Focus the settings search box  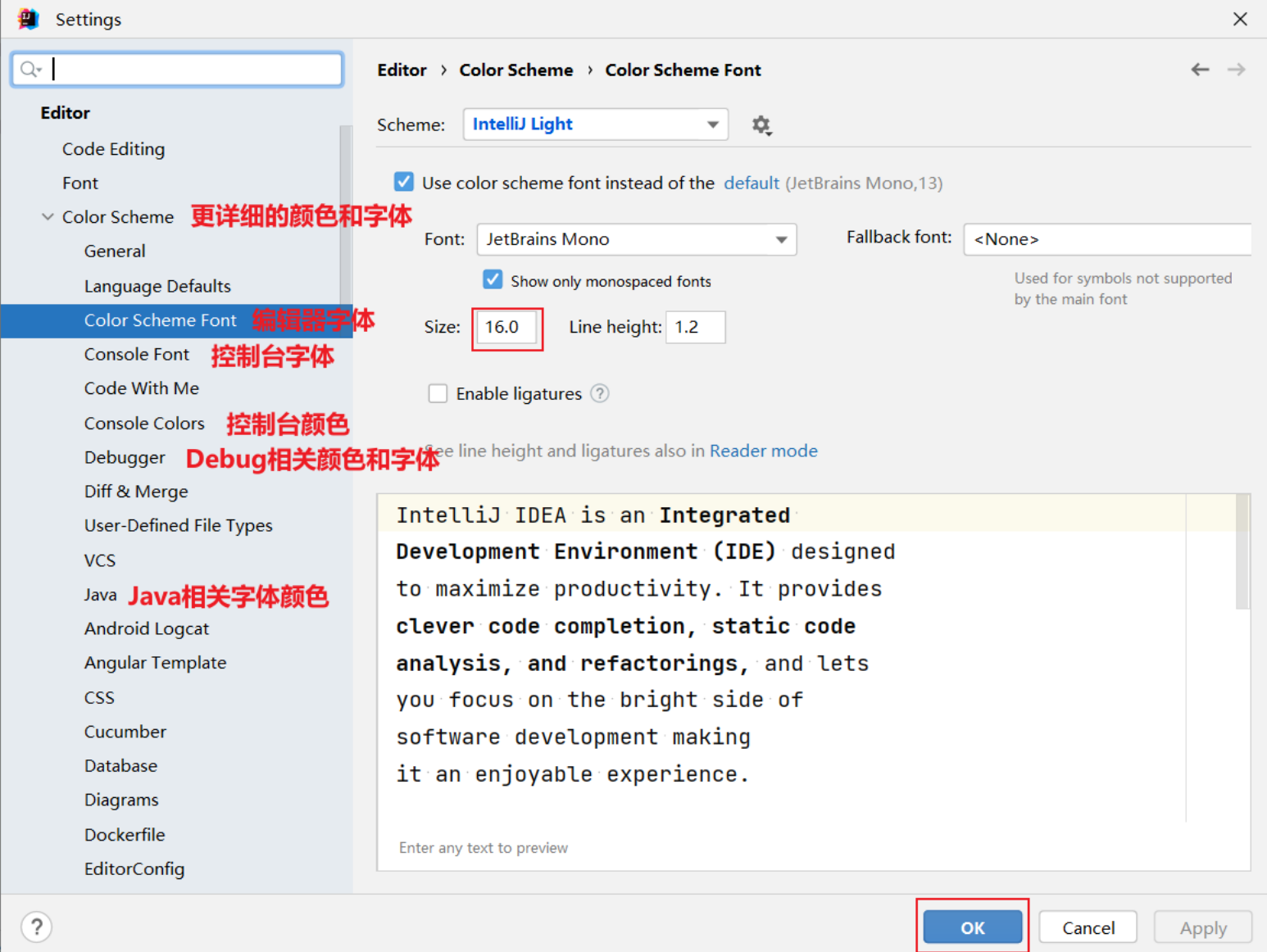pos(177,70)
